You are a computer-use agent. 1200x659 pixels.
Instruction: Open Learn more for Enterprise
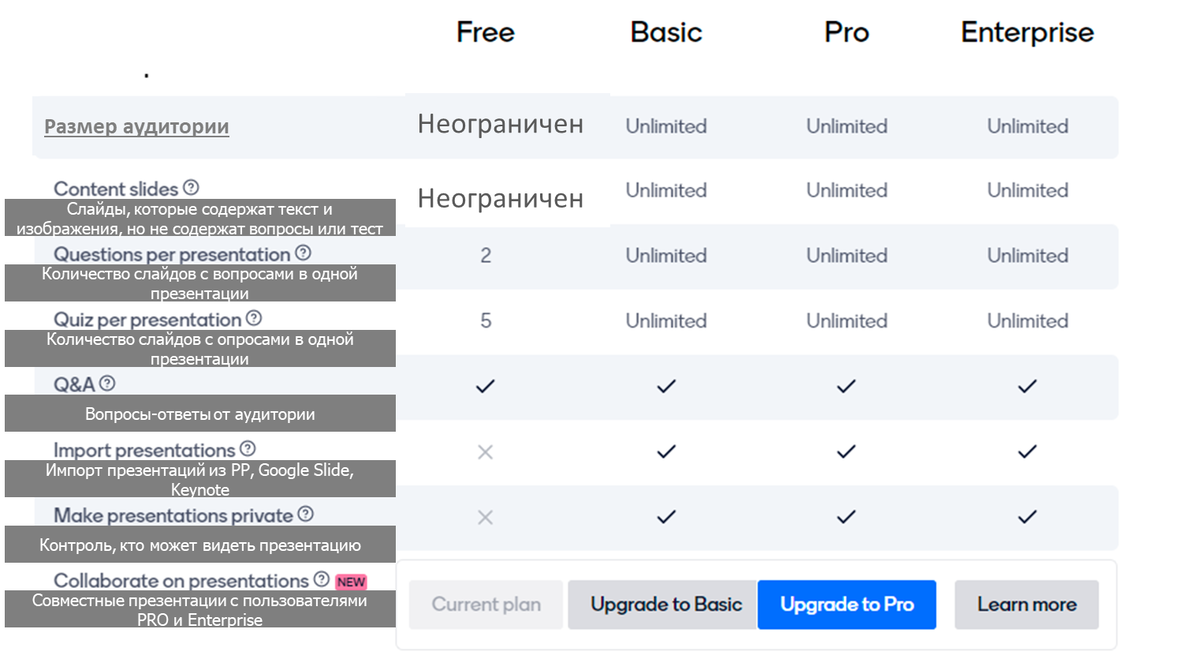pos(1027,604)
